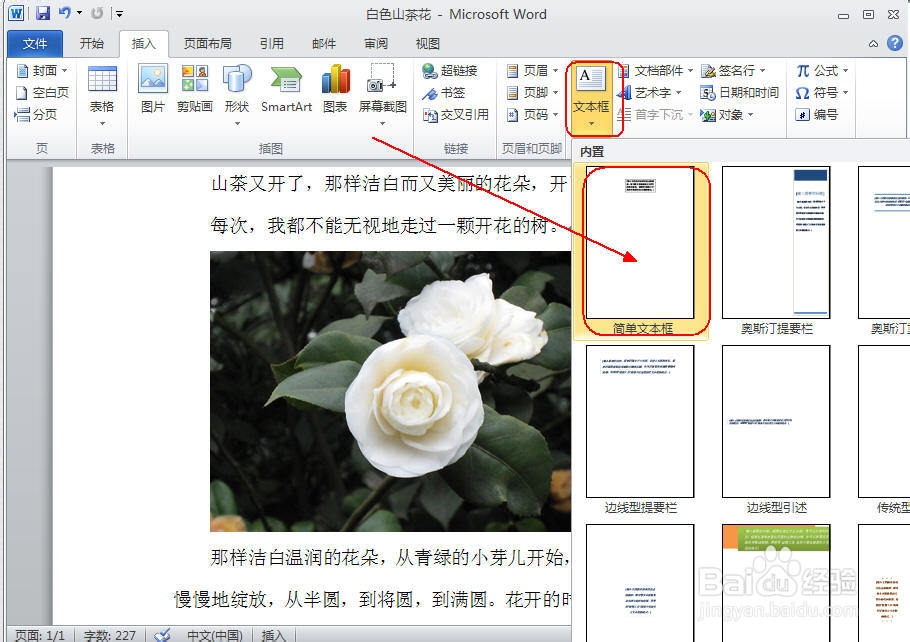The image size is (910, 642).
Task: Toggle 插入 insert/overtype mode in status bar
Action: pos(273,635)
